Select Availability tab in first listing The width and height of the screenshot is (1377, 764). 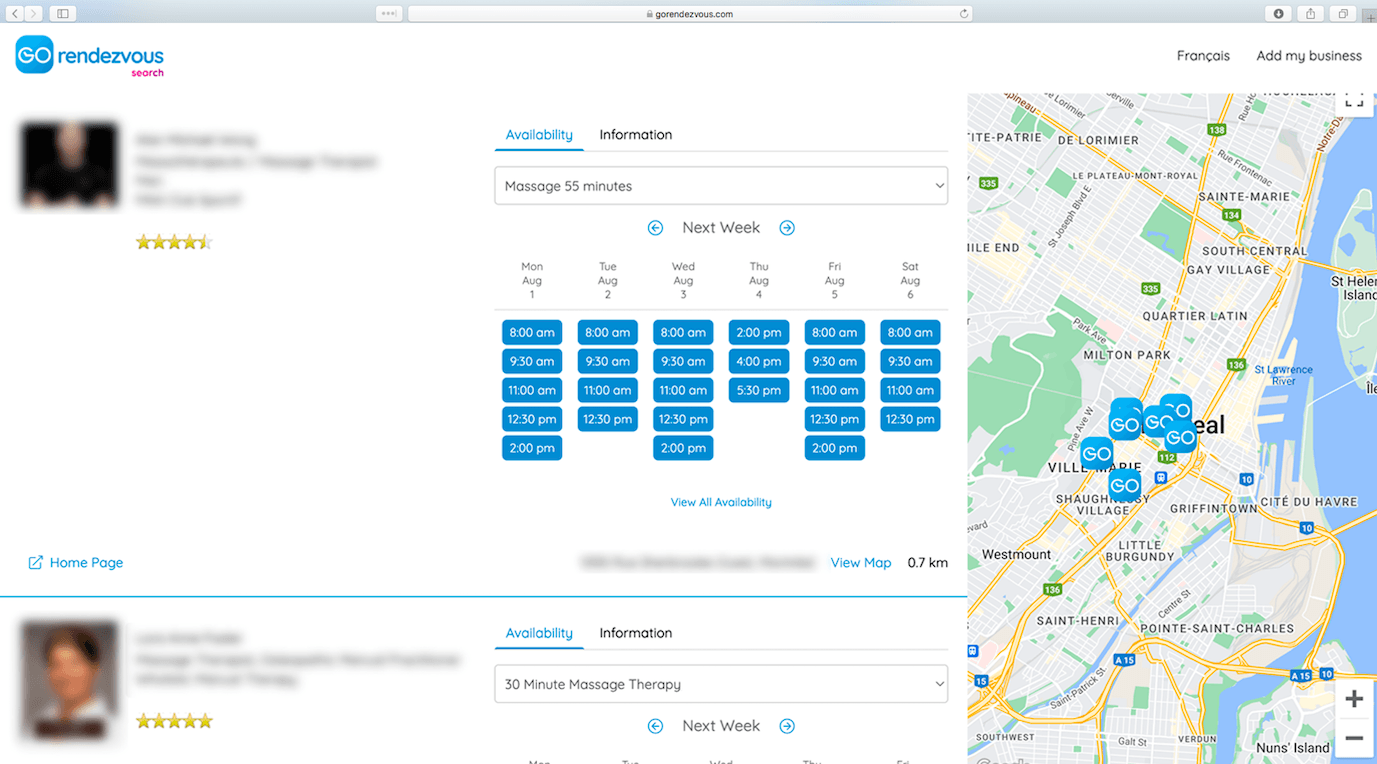point(539,135)
